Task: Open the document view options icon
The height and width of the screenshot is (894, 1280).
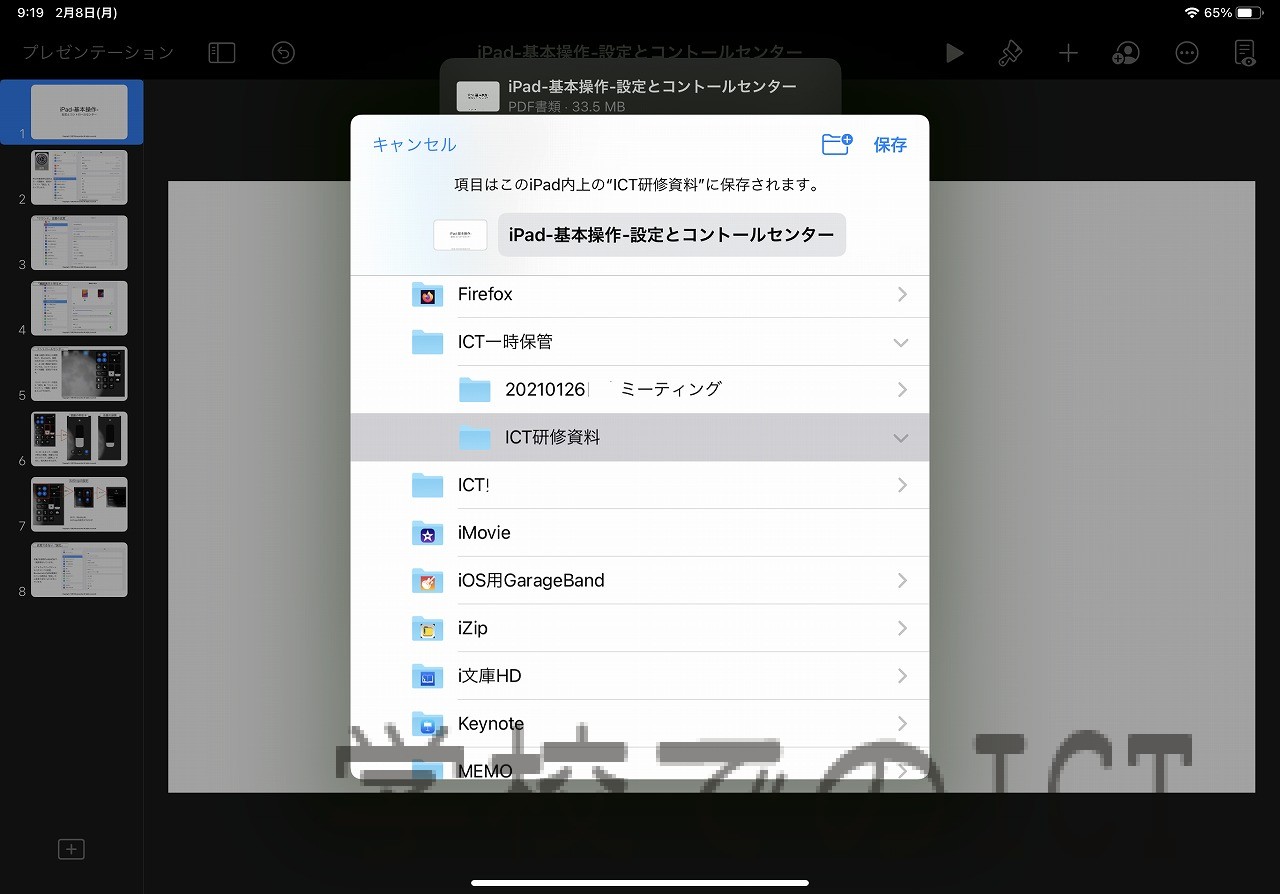Action: pos(1245,53)
